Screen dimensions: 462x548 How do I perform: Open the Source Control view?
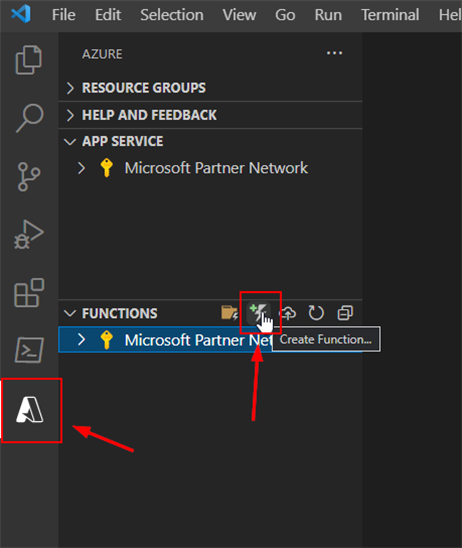click(x=29, y=176)
